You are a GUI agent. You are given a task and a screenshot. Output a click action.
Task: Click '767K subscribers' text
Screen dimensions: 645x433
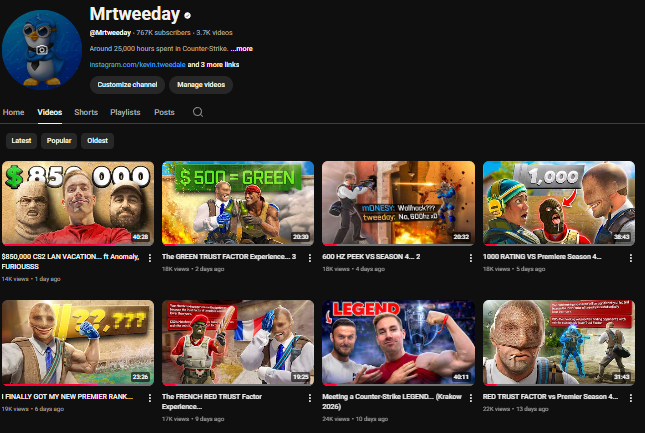[x=163, y=32]
